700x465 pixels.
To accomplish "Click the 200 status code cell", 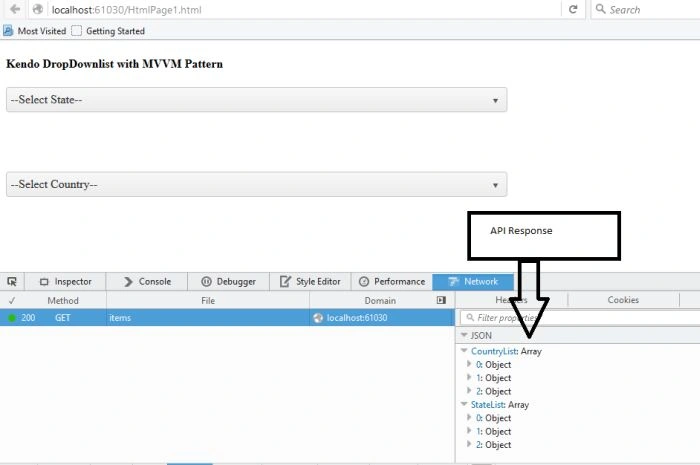I will pyautogui.click(x=28, y=318).
